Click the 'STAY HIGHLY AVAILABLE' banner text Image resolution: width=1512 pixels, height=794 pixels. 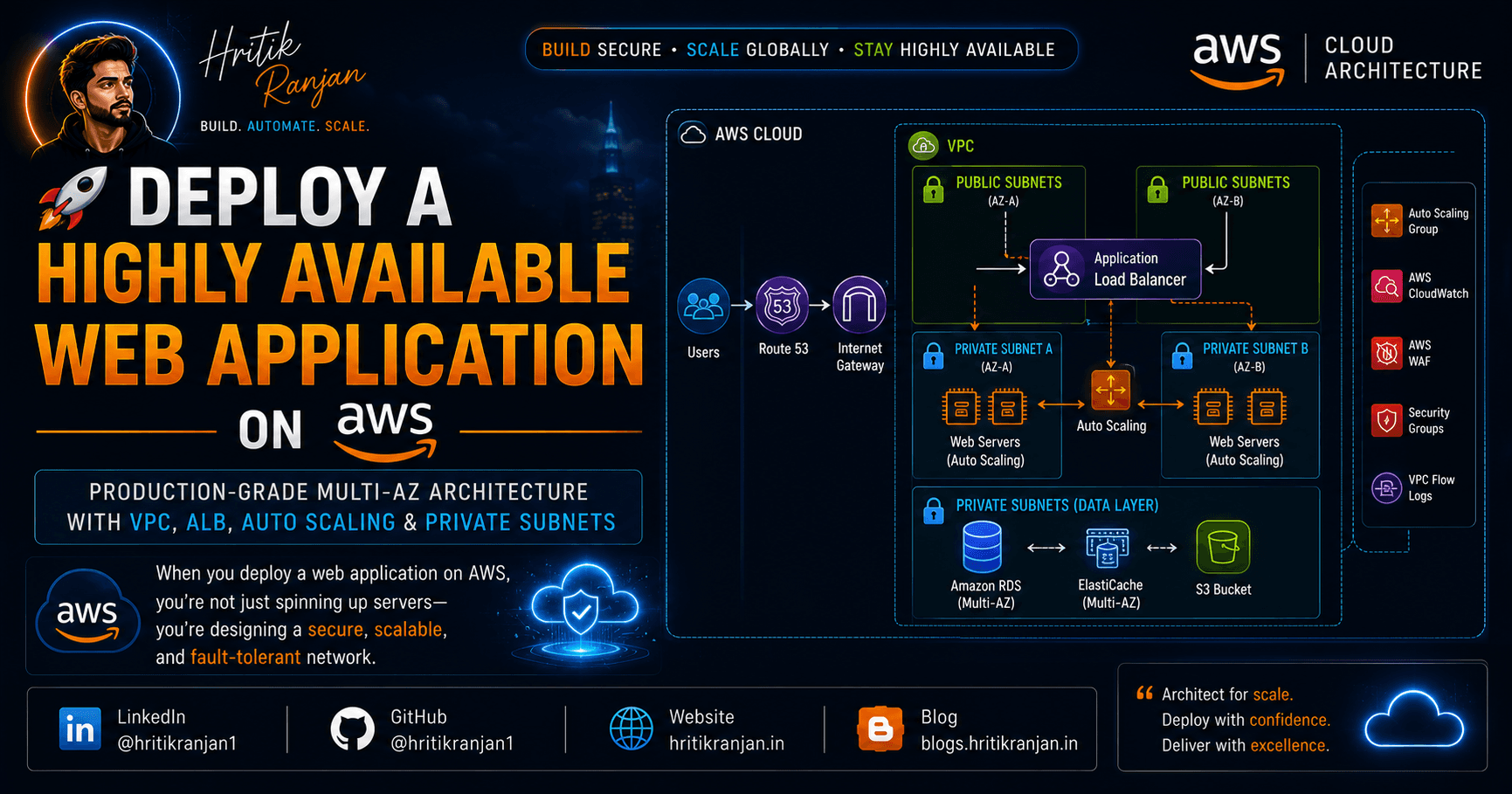coord(954,50)
